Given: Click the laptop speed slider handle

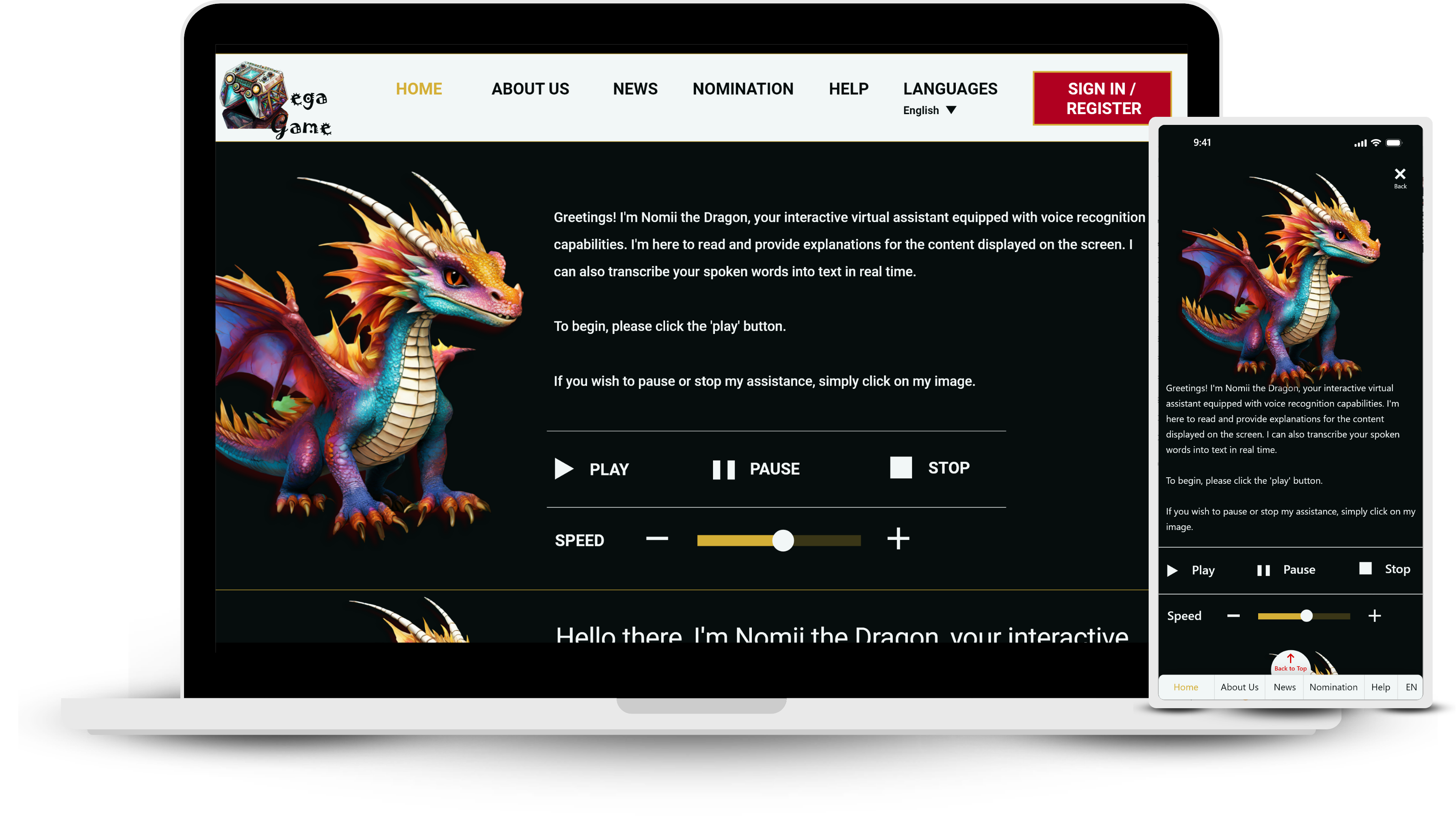Looking at the screenshot, I should tap(783, 540).
